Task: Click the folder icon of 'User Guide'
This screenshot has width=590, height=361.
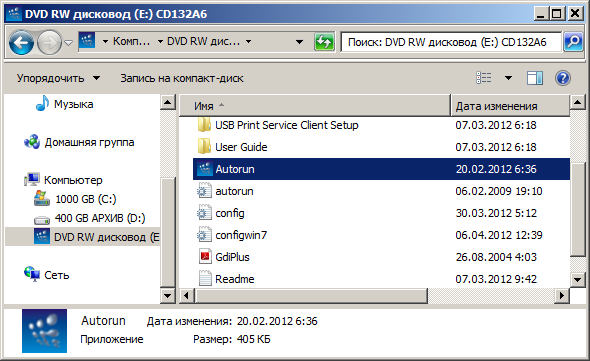Action: (204, 146)
